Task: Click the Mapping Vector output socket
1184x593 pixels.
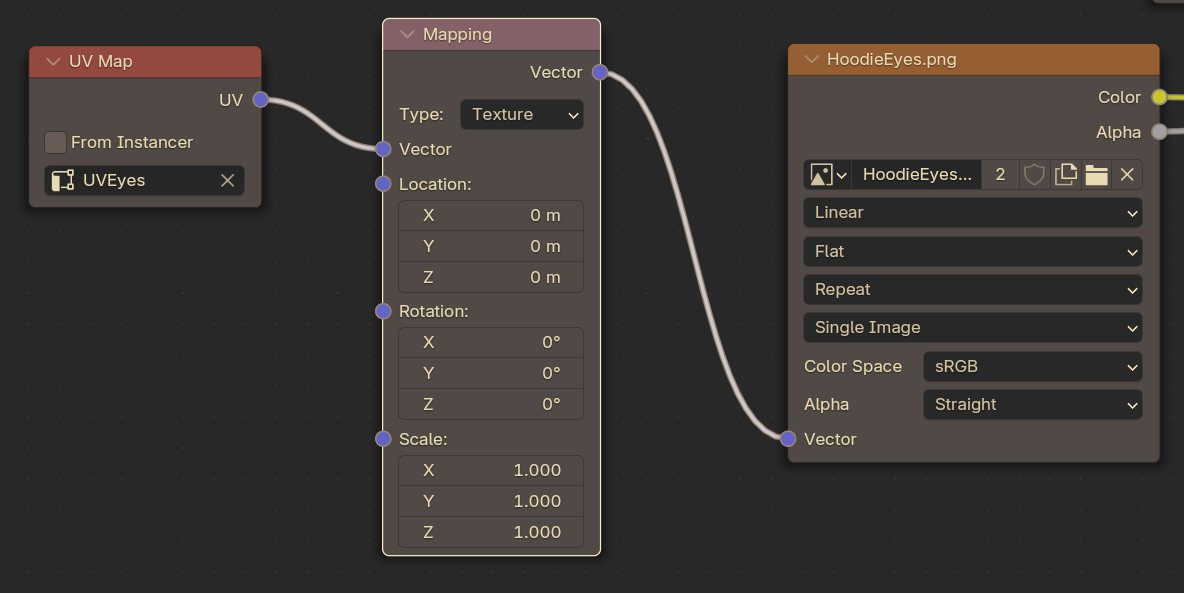Action: pos(600,73)
